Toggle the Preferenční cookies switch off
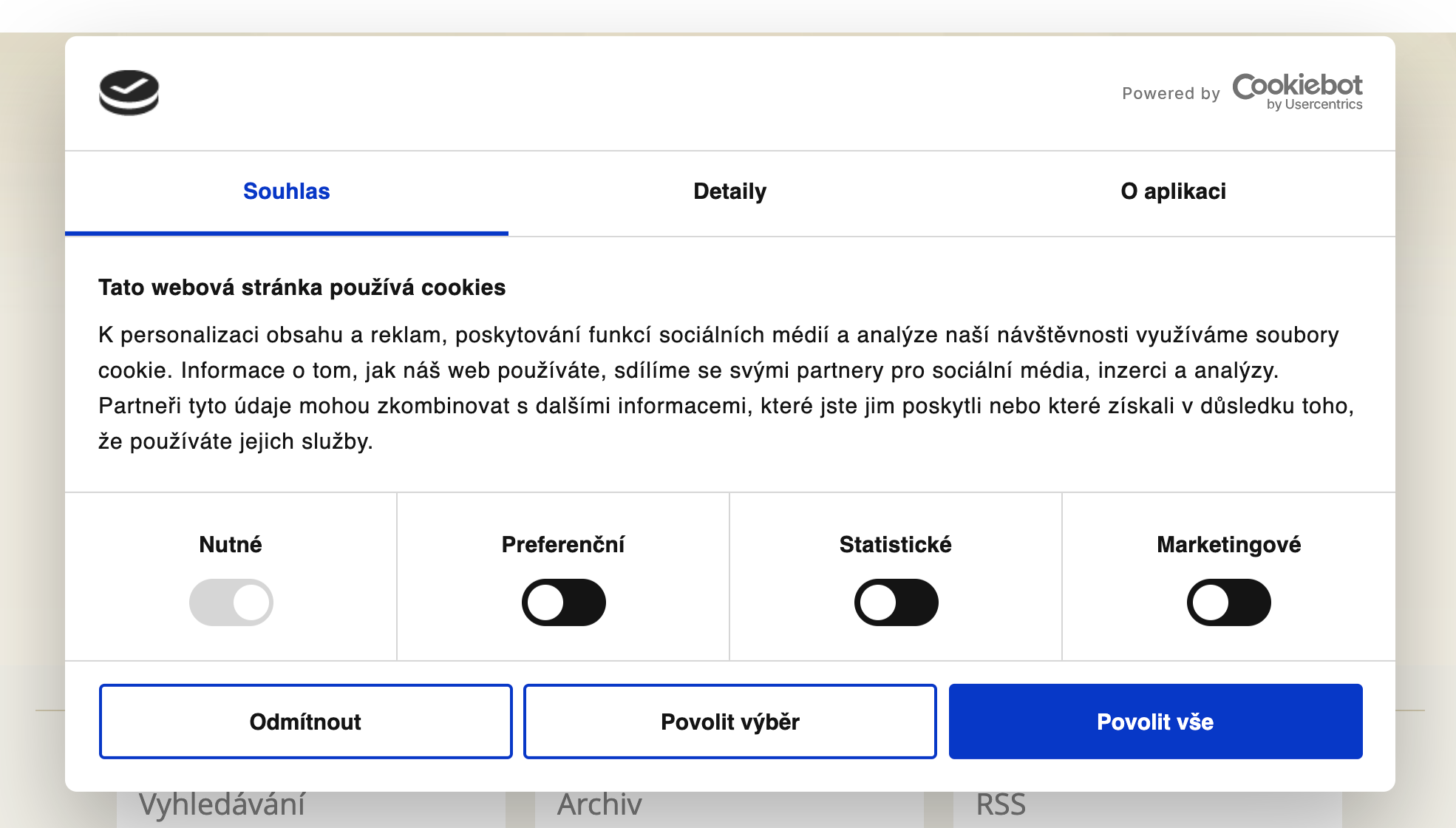 [x=564, y=603]
